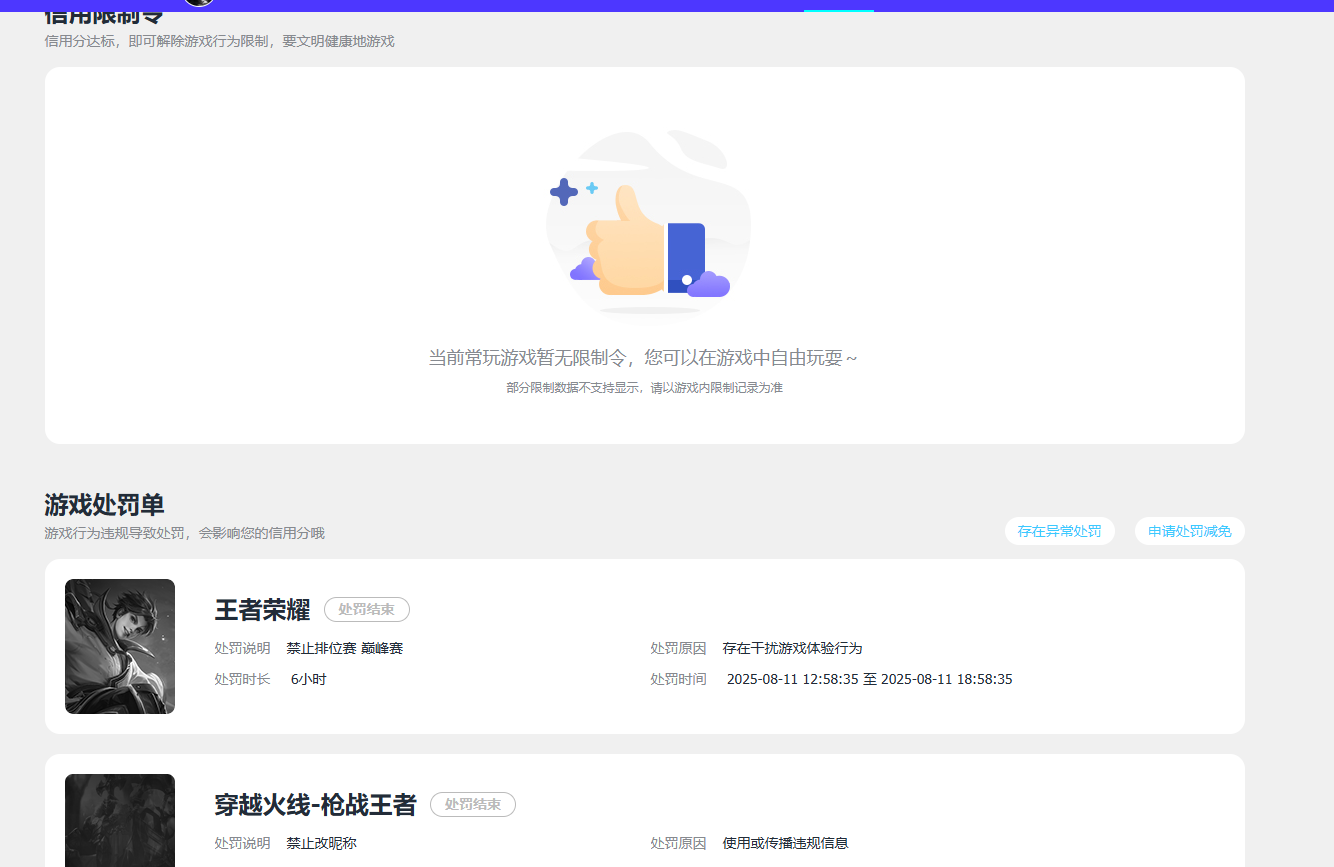Click the 游戏处罚单 section heading
This screenshot has height=867, width=1334.
coord(104,505)
